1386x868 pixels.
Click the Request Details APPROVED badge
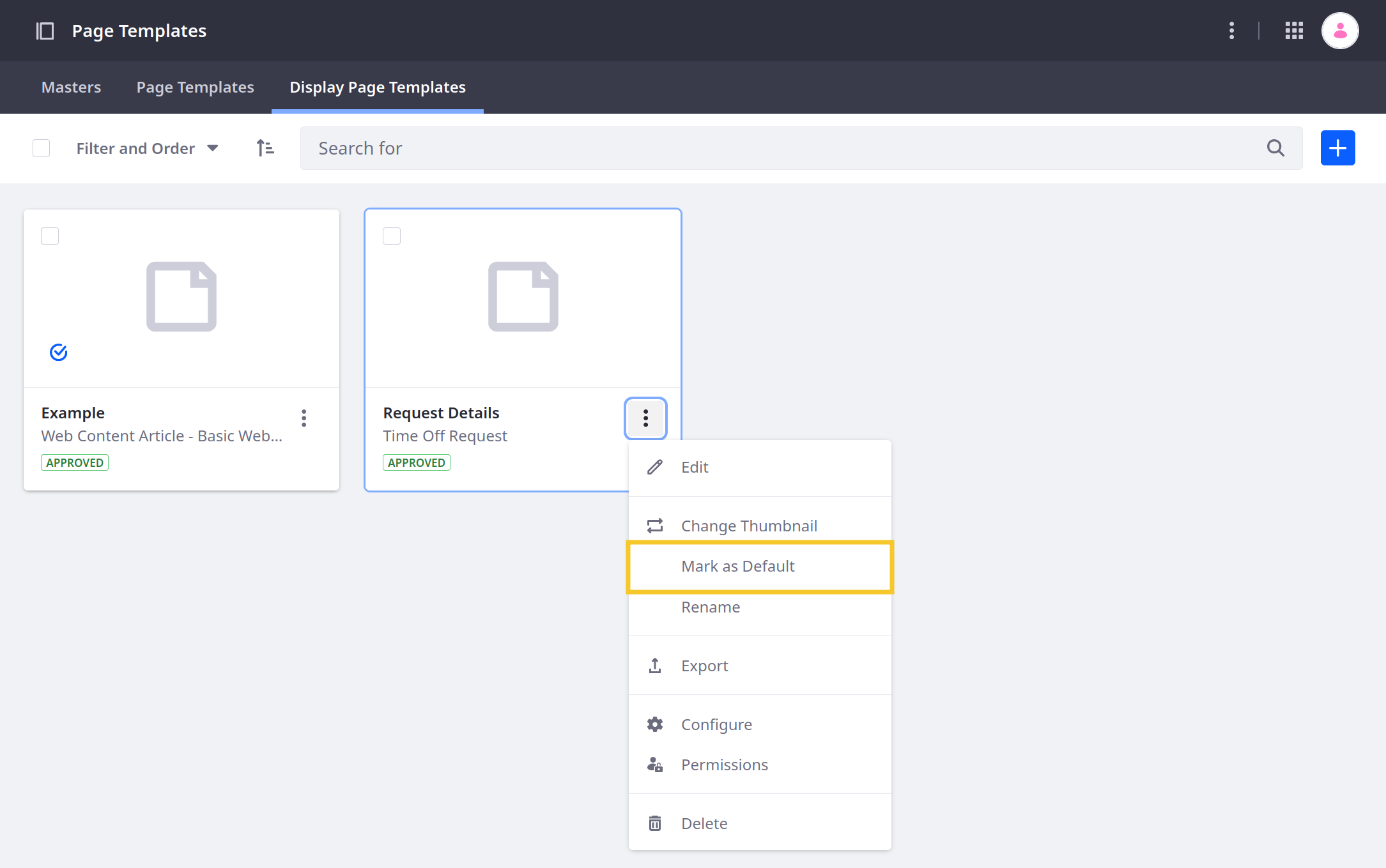click(x=417, y=462)
